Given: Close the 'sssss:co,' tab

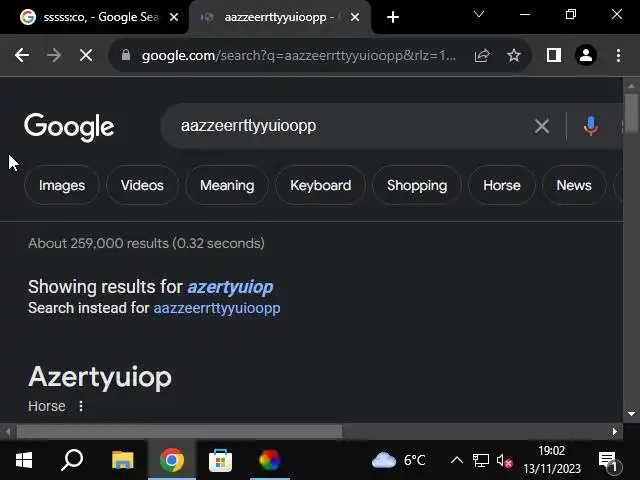Looking at the screenshot, I should 174,17.
